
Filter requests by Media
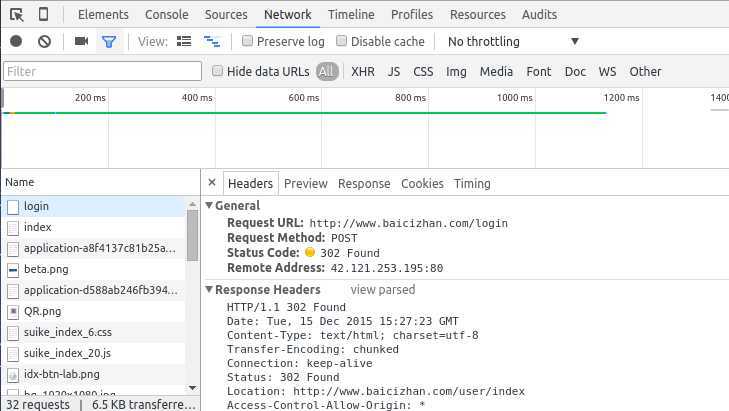(x=497, y=72)
